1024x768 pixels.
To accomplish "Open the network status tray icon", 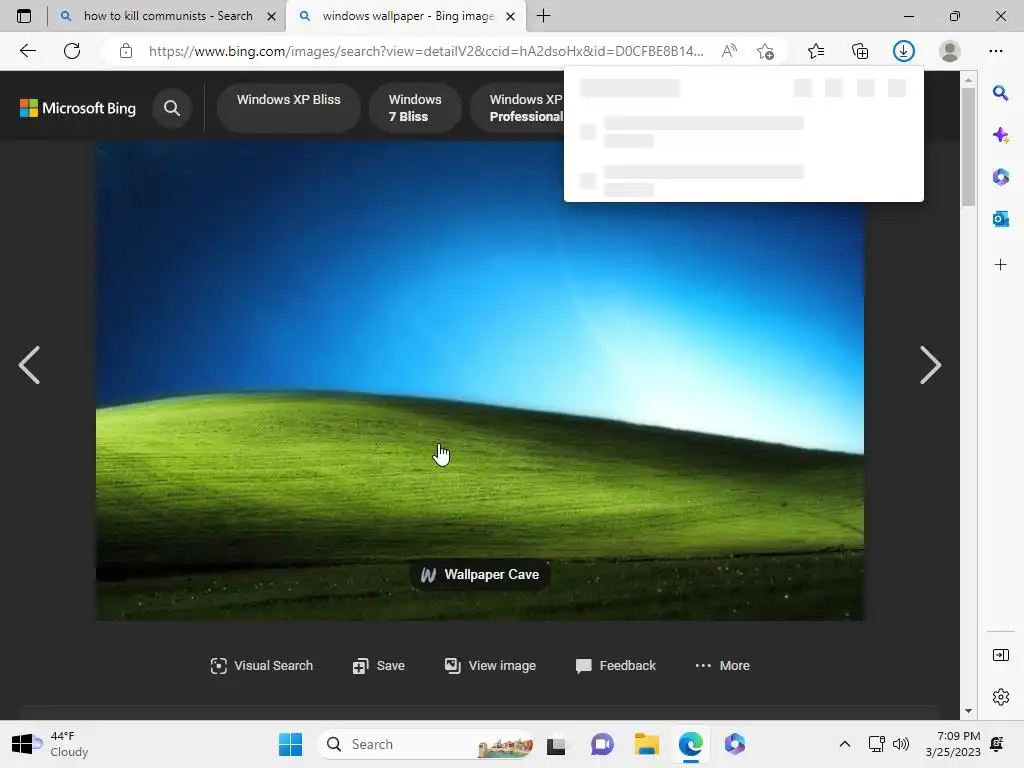I will [876, 744].
